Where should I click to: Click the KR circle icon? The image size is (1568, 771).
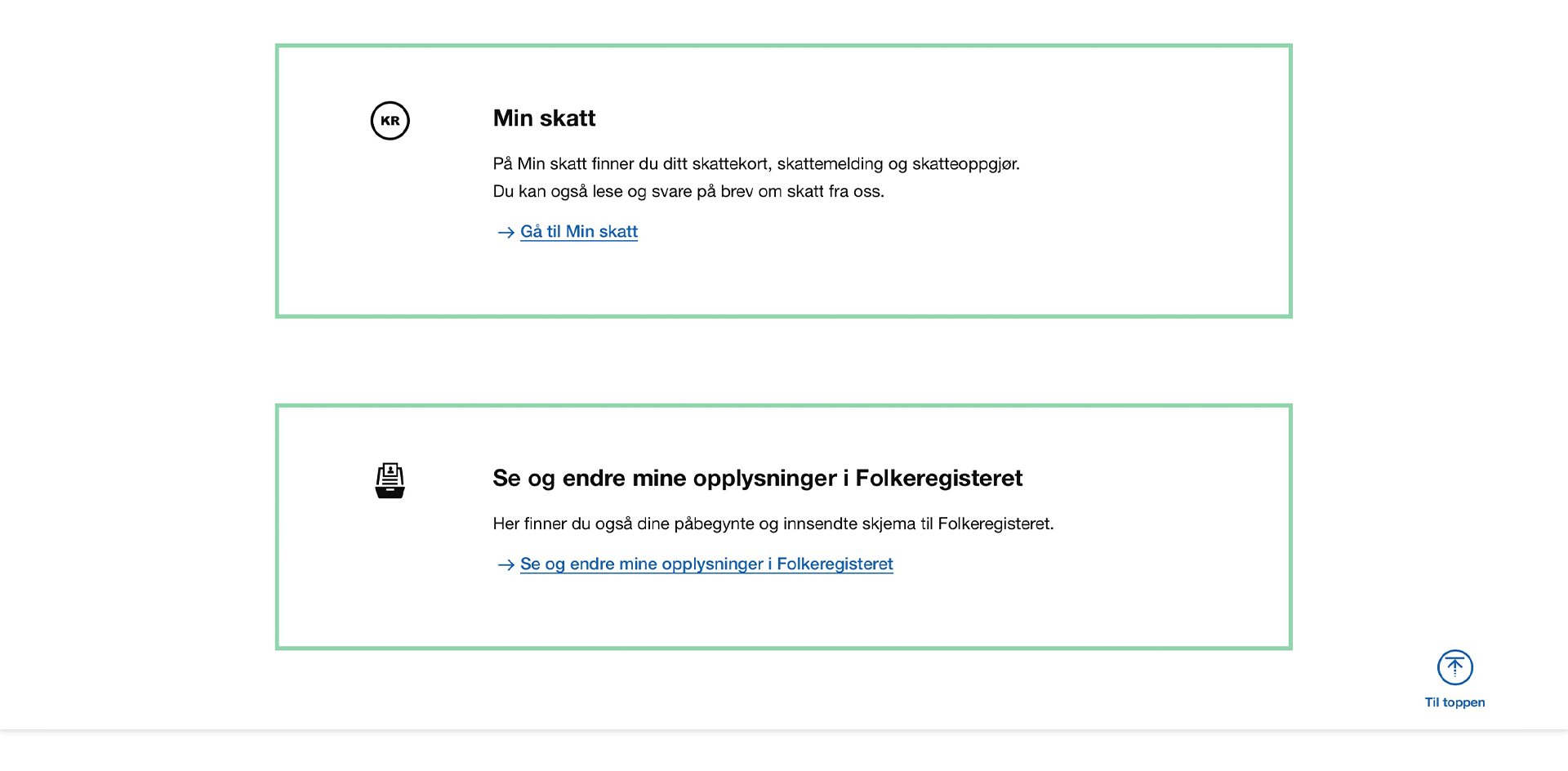(390, 121)
